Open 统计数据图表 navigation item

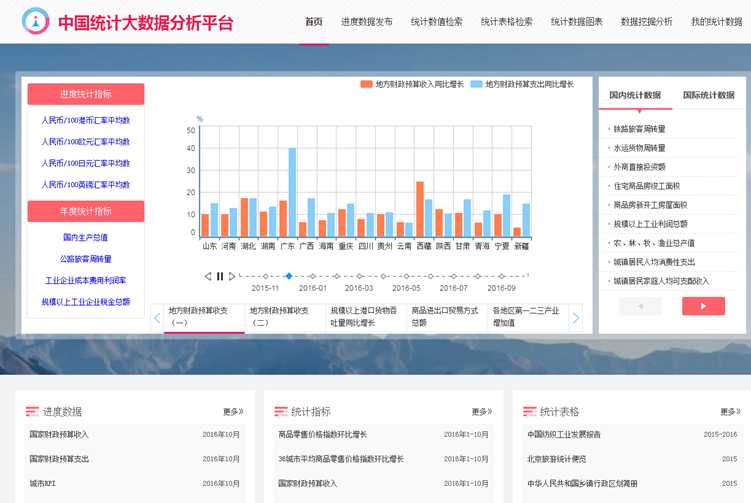point(577,22)
